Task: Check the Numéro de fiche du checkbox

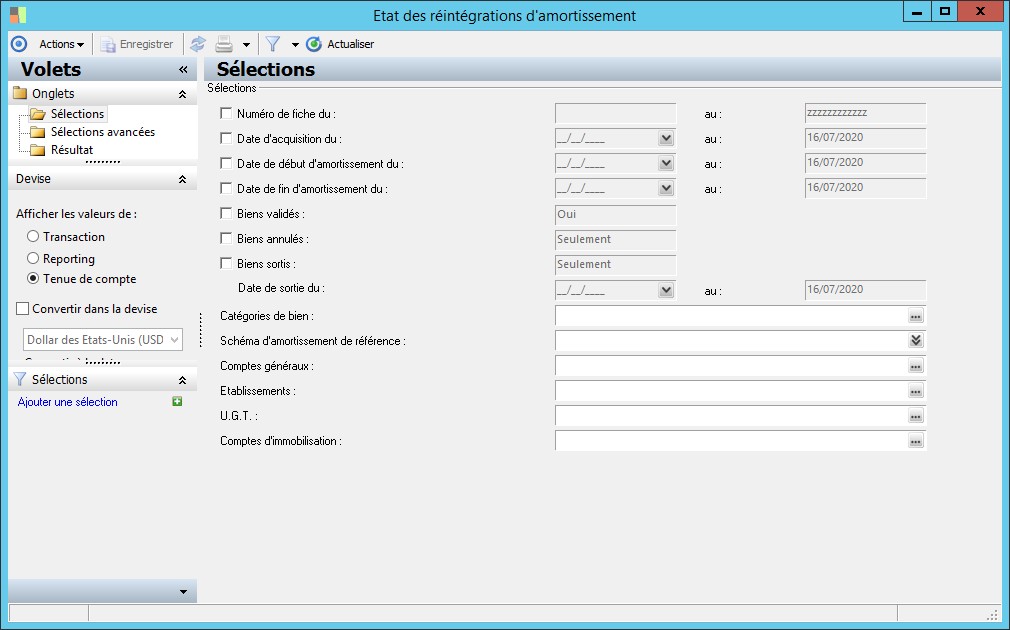Action: (226, 113)
